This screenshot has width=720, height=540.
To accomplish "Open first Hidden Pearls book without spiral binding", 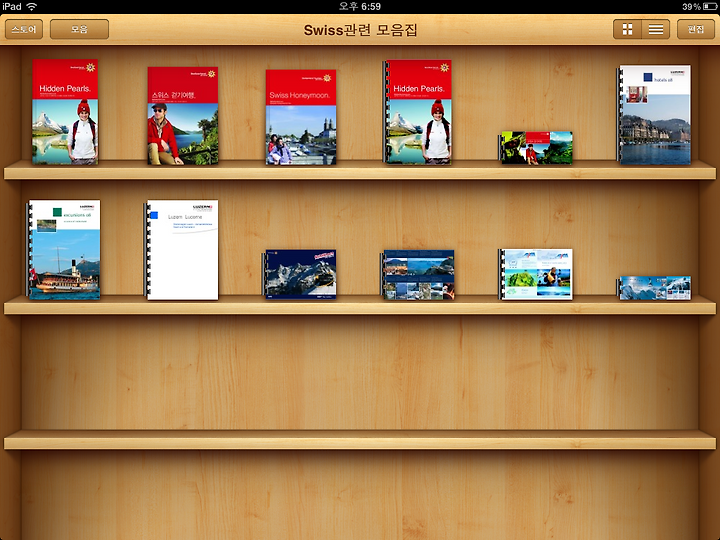I will [x=65, y=112].
